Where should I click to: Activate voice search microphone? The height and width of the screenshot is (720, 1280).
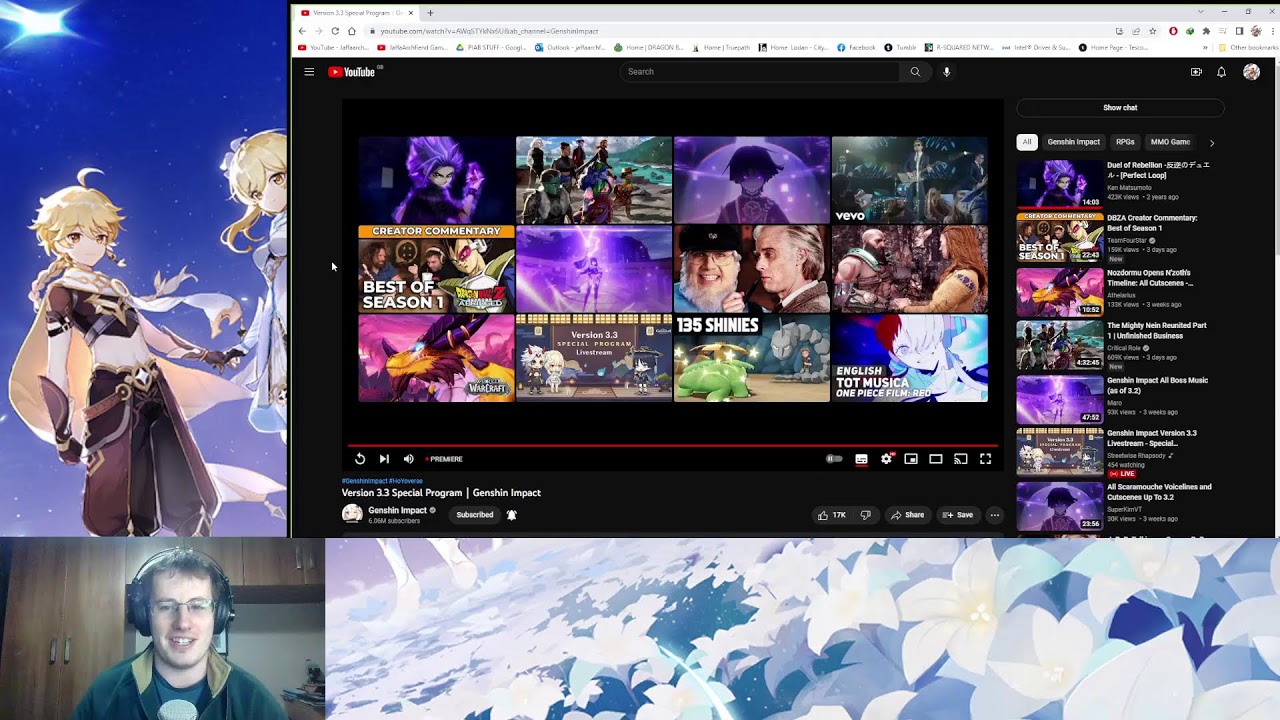[x=946, y=72]
